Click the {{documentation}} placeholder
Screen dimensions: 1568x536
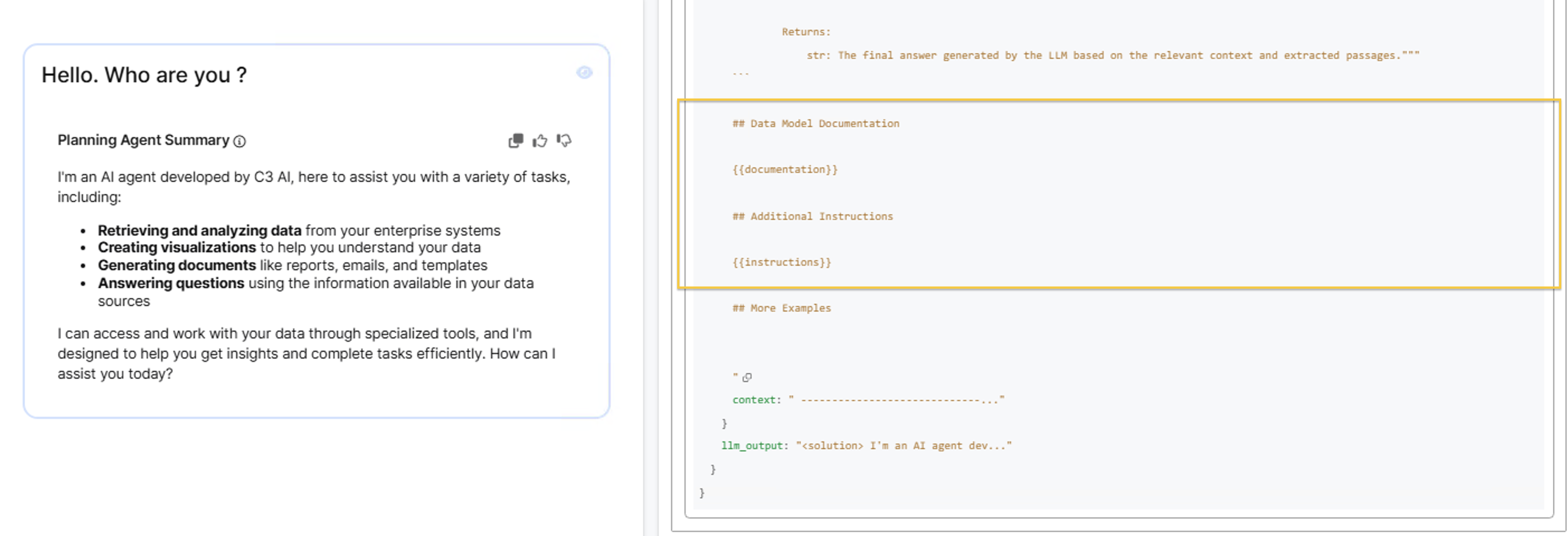pos(785,170)
